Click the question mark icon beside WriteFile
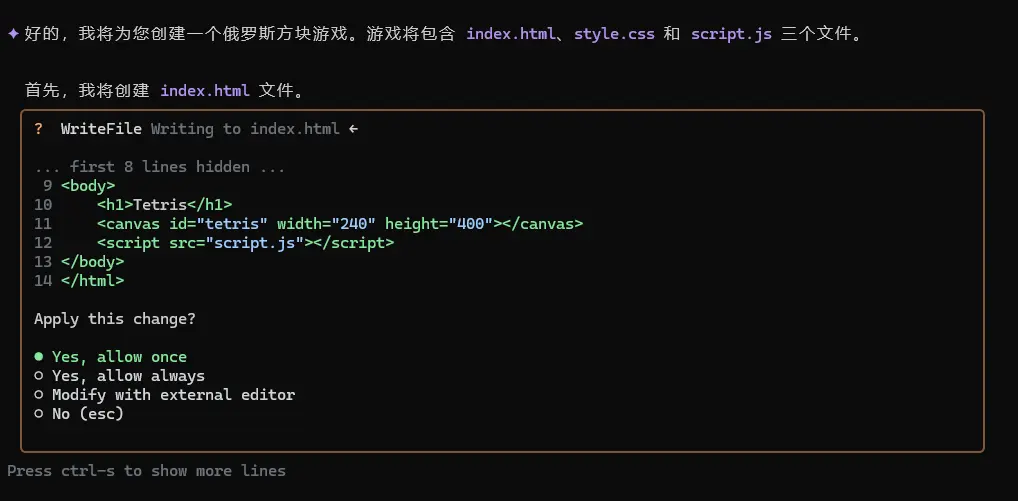Viewport: 1018px width, 501px height. pyautogui.click(x=39, y=128)
